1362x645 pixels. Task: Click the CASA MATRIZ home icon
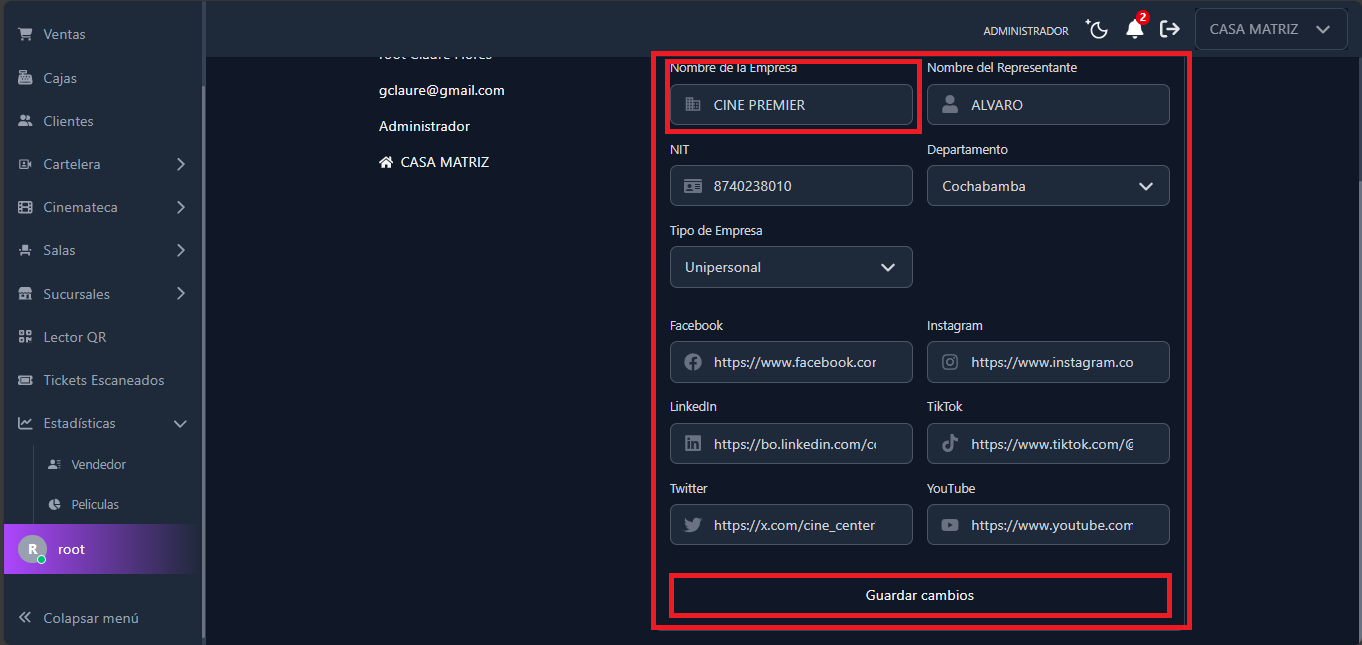pos(386,162)
